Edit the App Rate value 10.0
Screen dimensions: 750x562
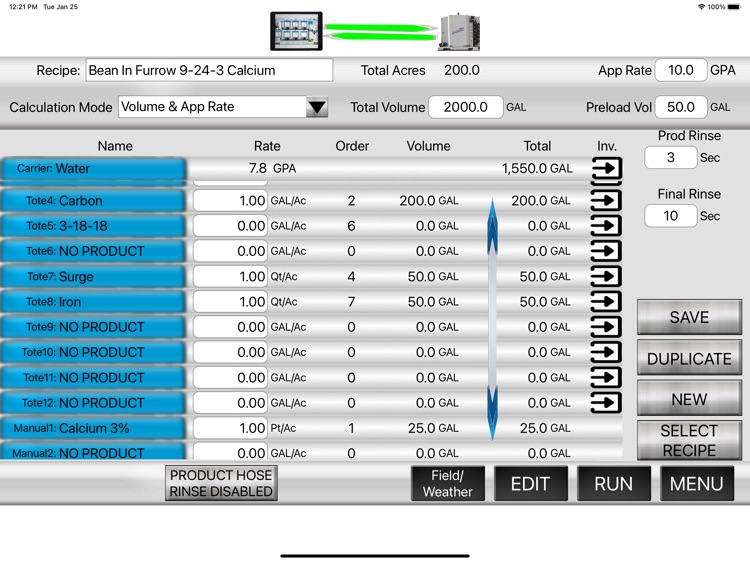tap(681, 70)
